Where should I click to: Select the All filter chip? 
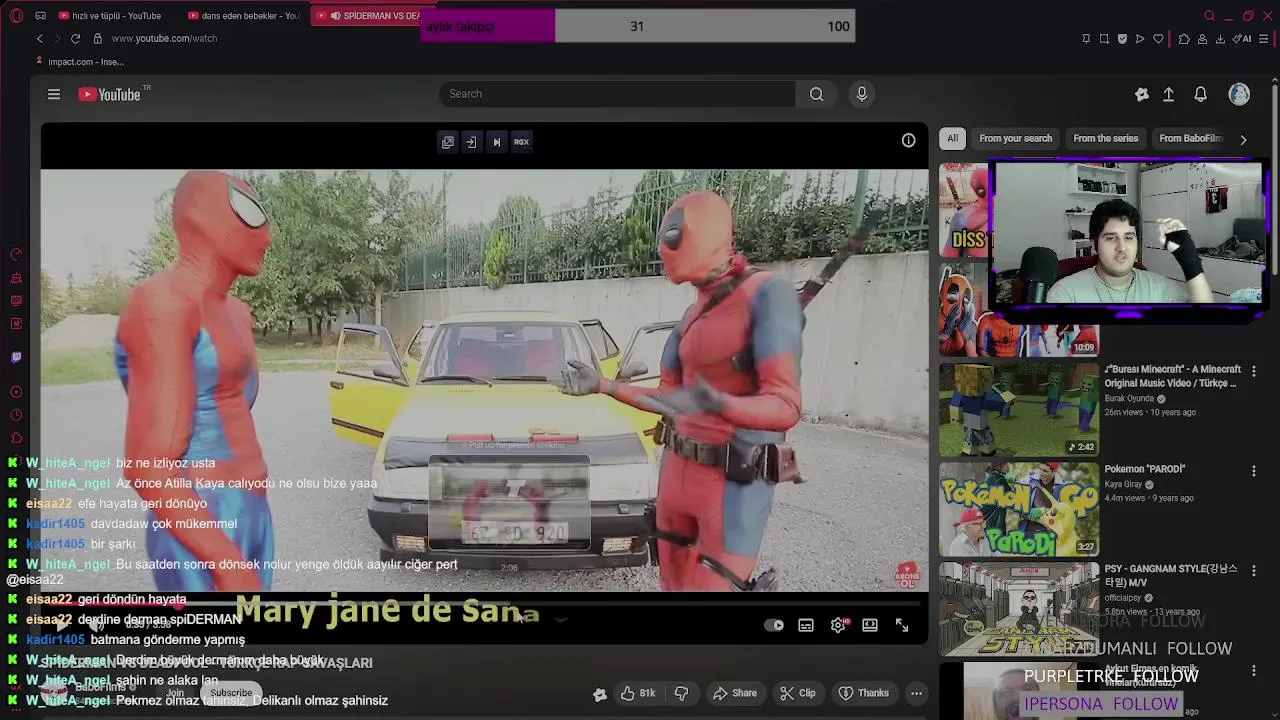coord(952,139)
